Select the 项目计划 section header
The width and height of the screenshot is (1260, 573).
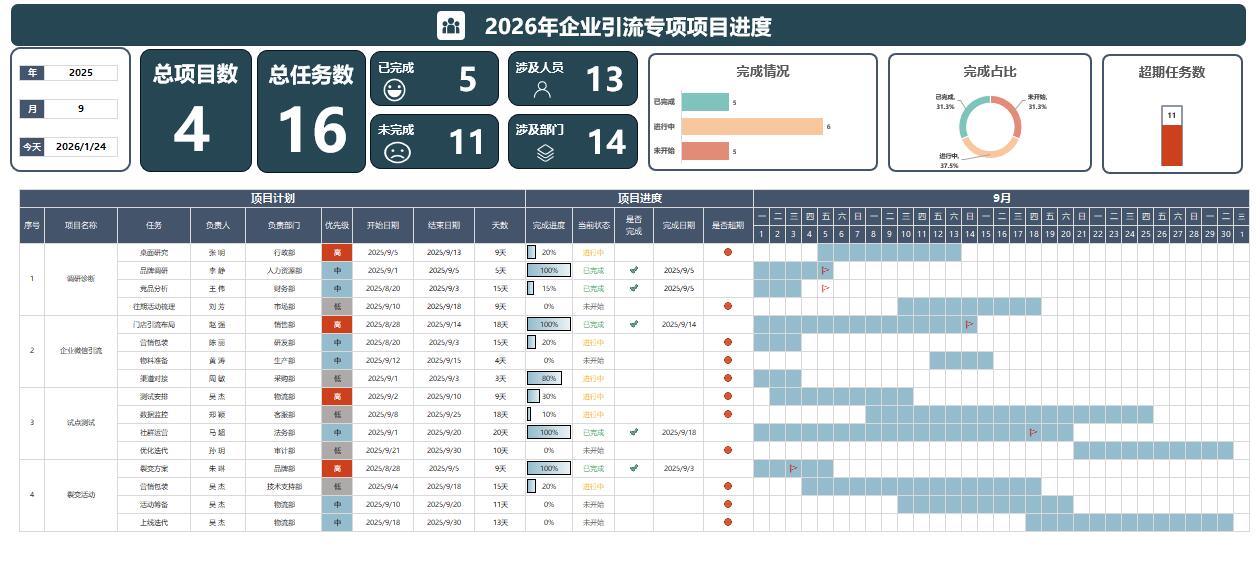[272, 198]
